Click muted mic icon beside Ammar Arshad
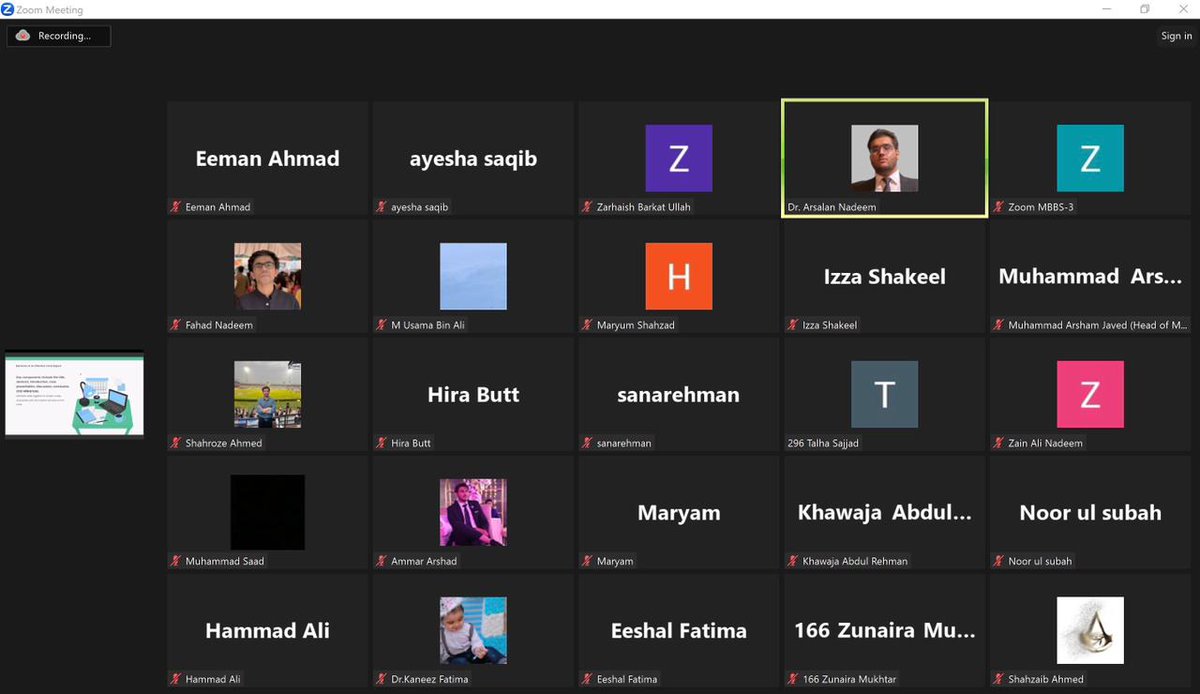The image size is (1200, 694). pos(382,561)
